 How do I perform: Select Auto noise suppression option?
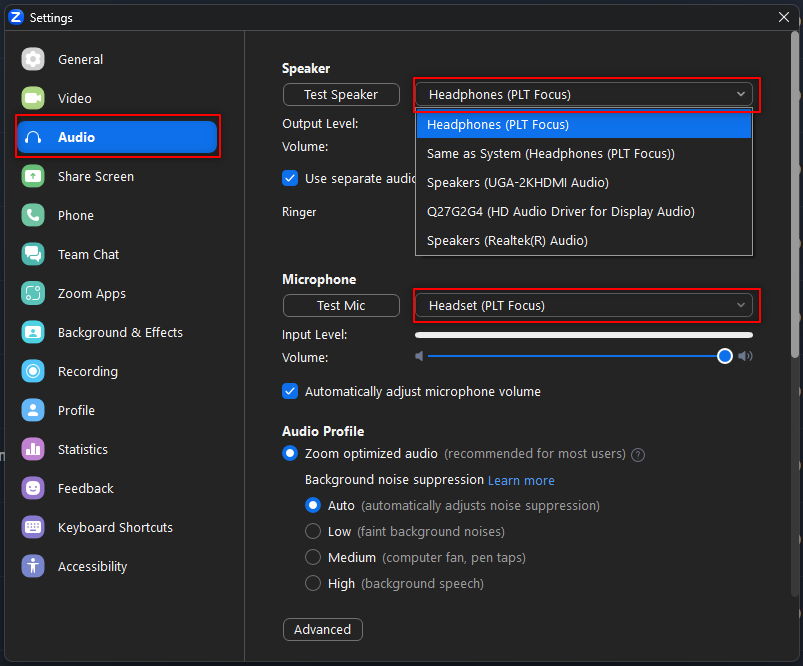point(313,506)
